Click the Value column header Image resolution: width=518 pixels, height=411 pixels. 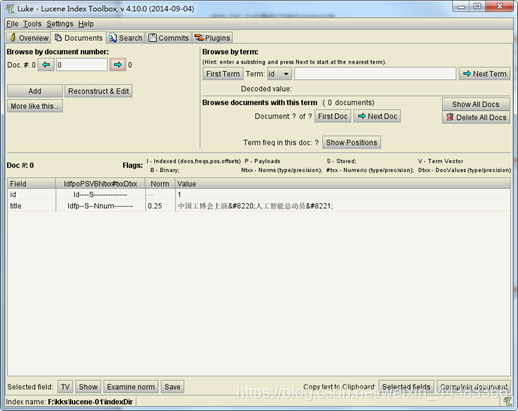343,184
